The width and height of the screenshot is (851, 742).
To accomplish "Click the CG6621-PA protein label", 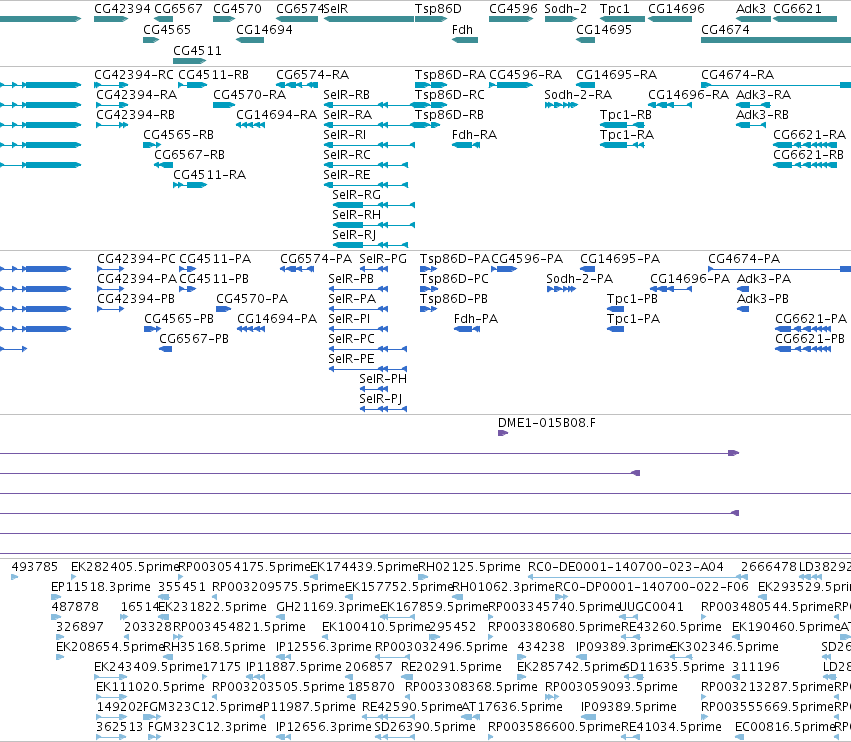I will (811, 319).
